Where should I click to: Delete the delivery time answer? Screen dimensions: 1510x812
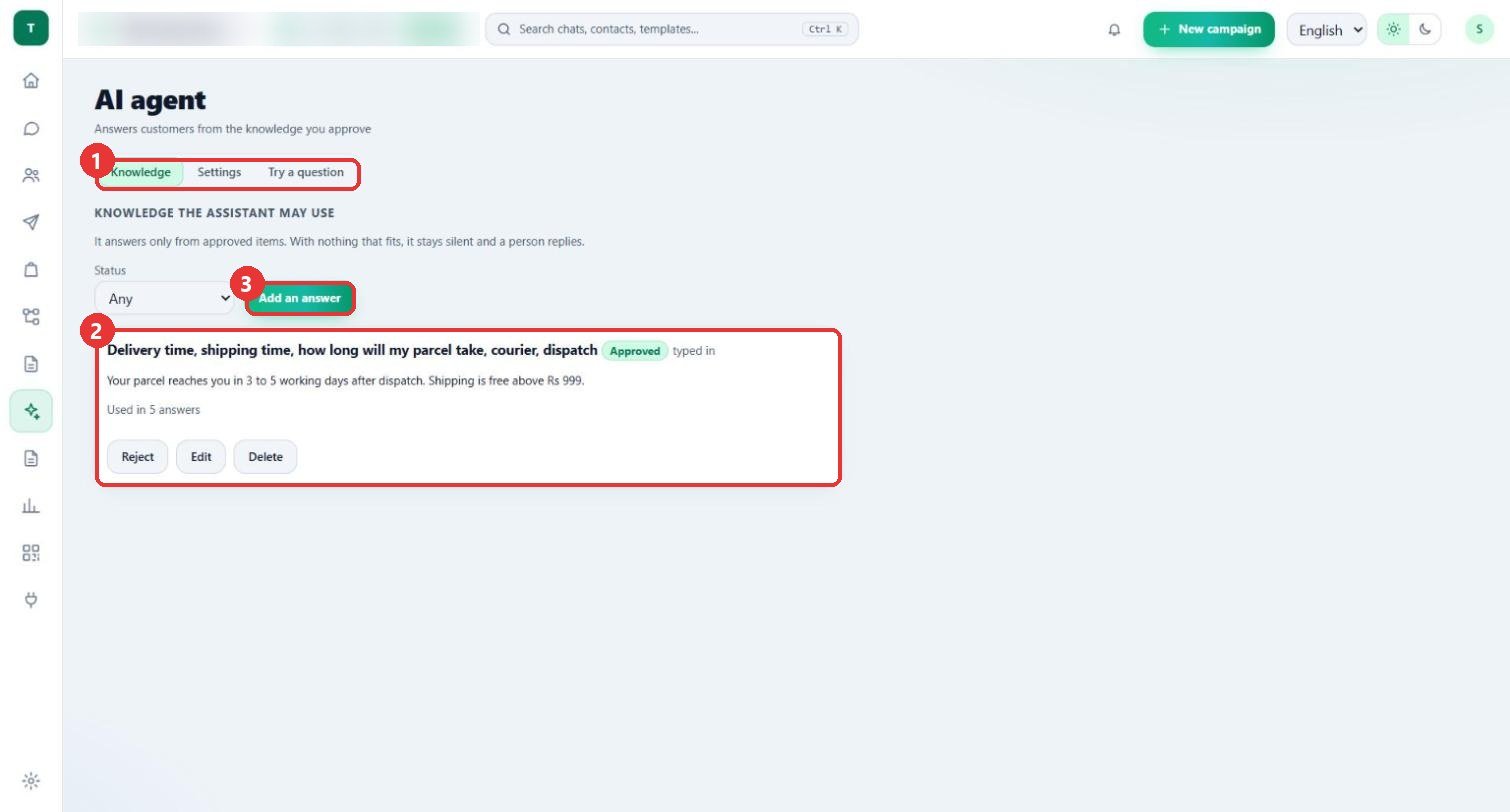click(265, 456)
